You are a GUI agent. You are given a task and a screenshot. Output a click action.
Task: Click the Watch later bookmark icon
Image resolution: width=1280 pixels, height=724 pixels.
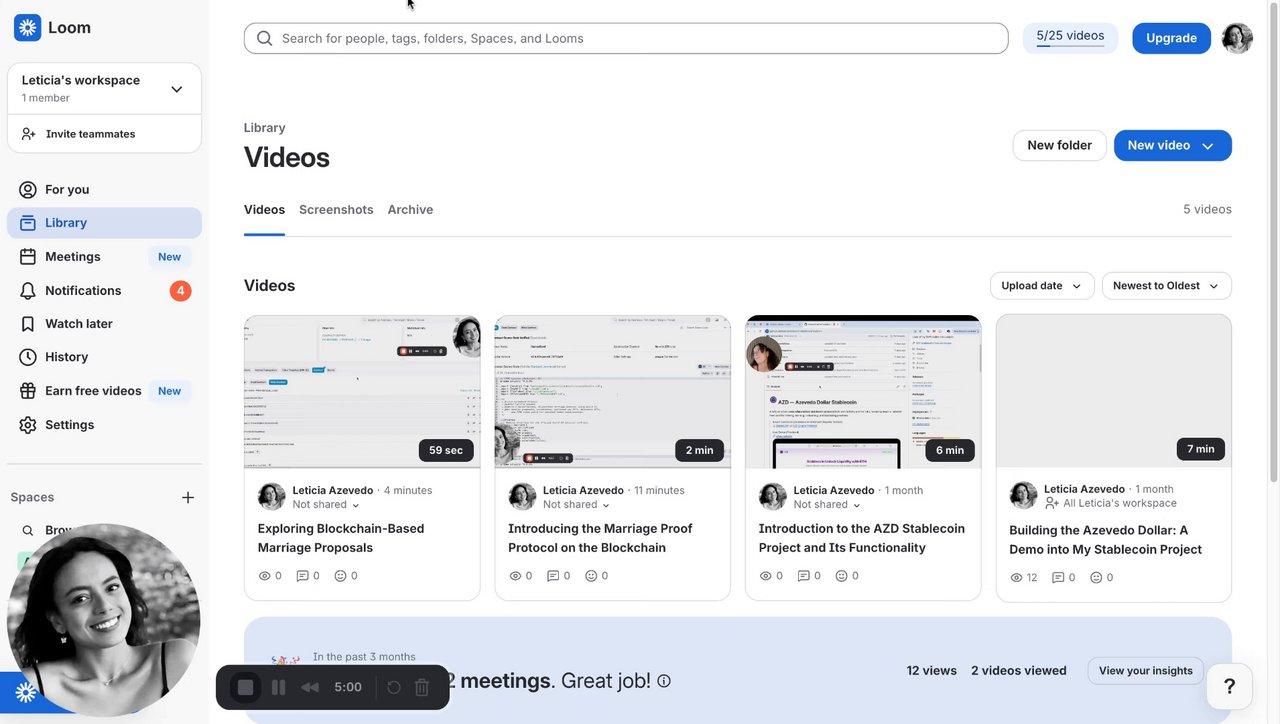pyautogui.click(x=28, y=324)
